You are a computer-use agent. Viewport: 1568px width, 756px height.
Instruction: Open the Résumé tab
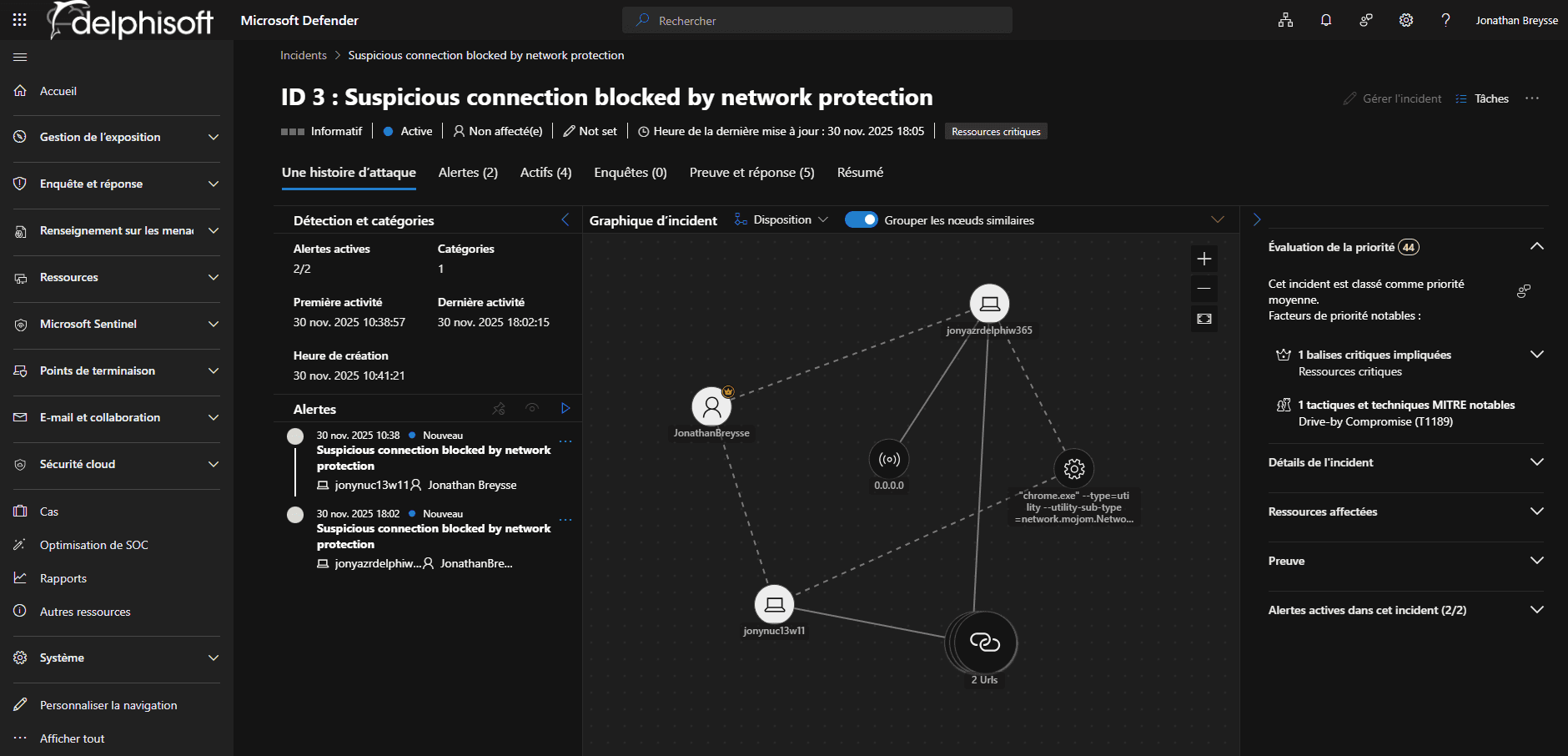(859, 172)
